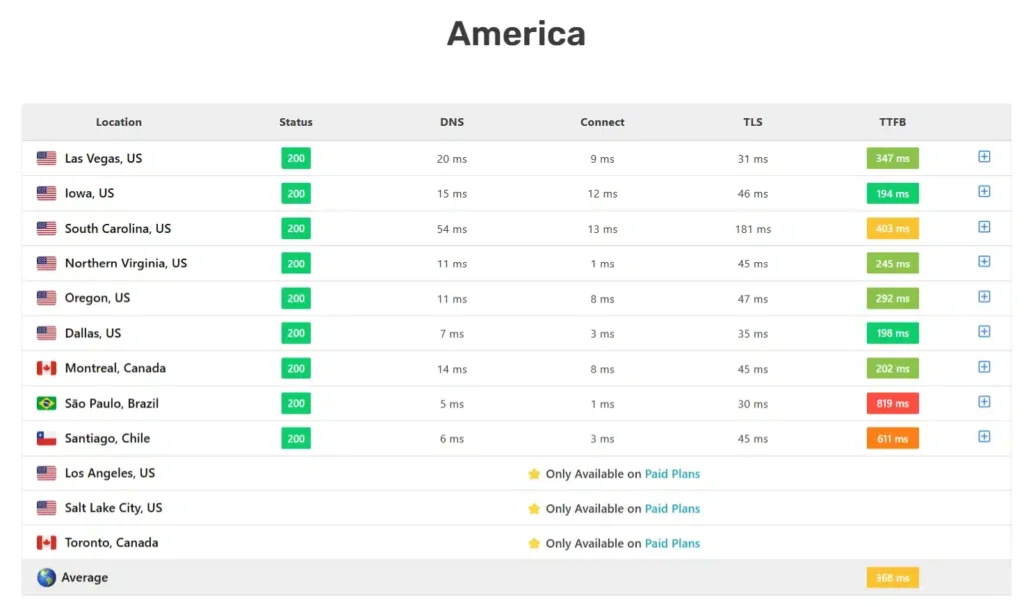Click the Status column header
The image size is (1024, 607).
pyautogui.click(x=296, y=122)
